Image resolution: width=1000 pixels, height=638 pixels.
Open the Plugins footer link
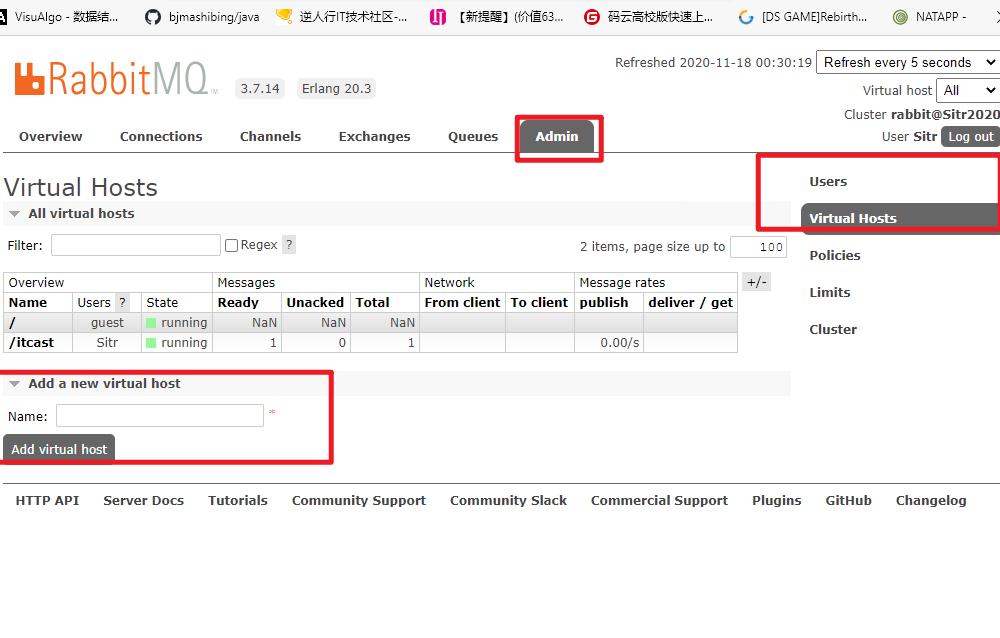coord(776,501)
